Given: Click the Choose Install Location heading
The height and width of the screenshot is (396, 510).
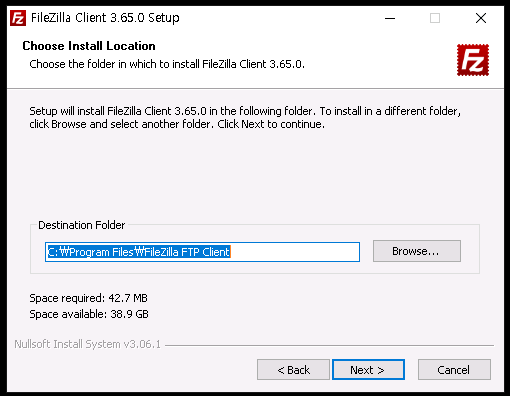Looking at the screenshot, I should [89, 46].
